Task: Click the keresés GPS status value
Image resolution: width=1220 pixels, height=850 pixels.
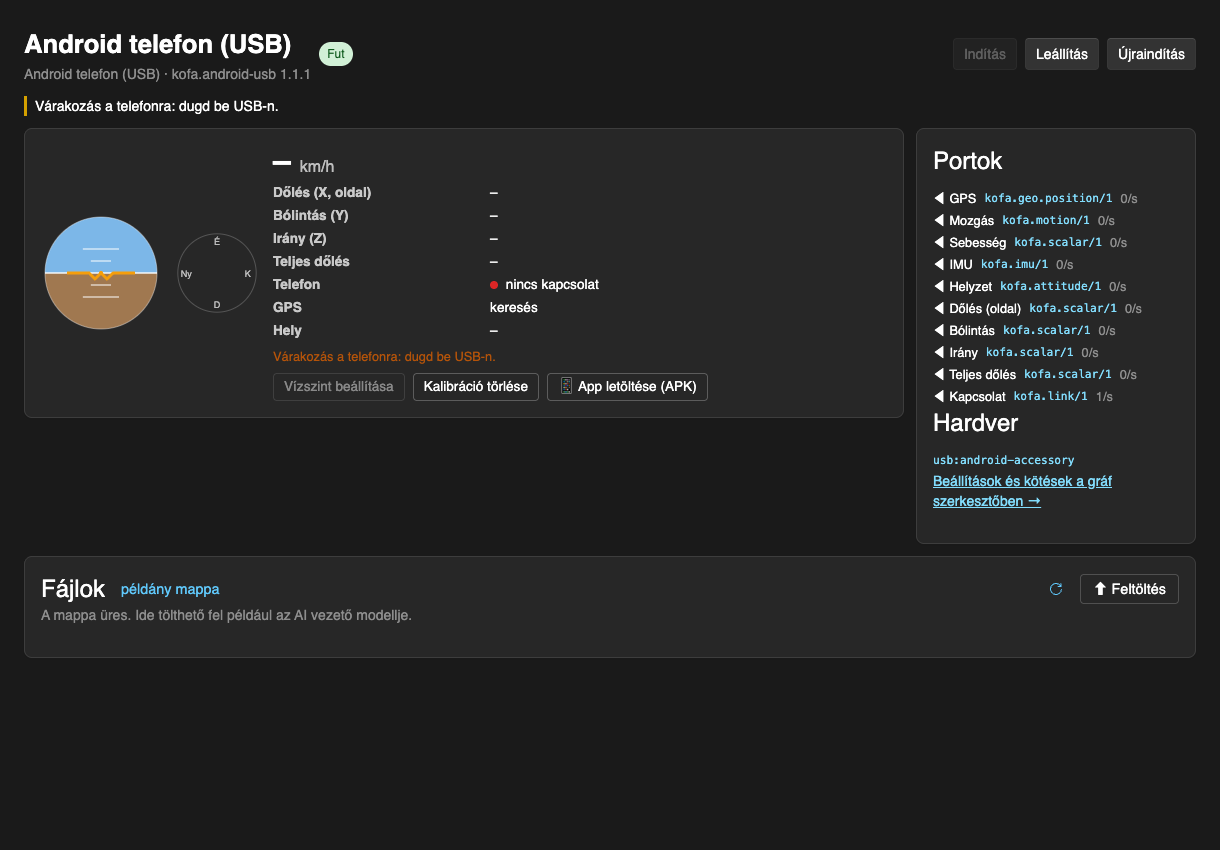Action: pos(514,308)
